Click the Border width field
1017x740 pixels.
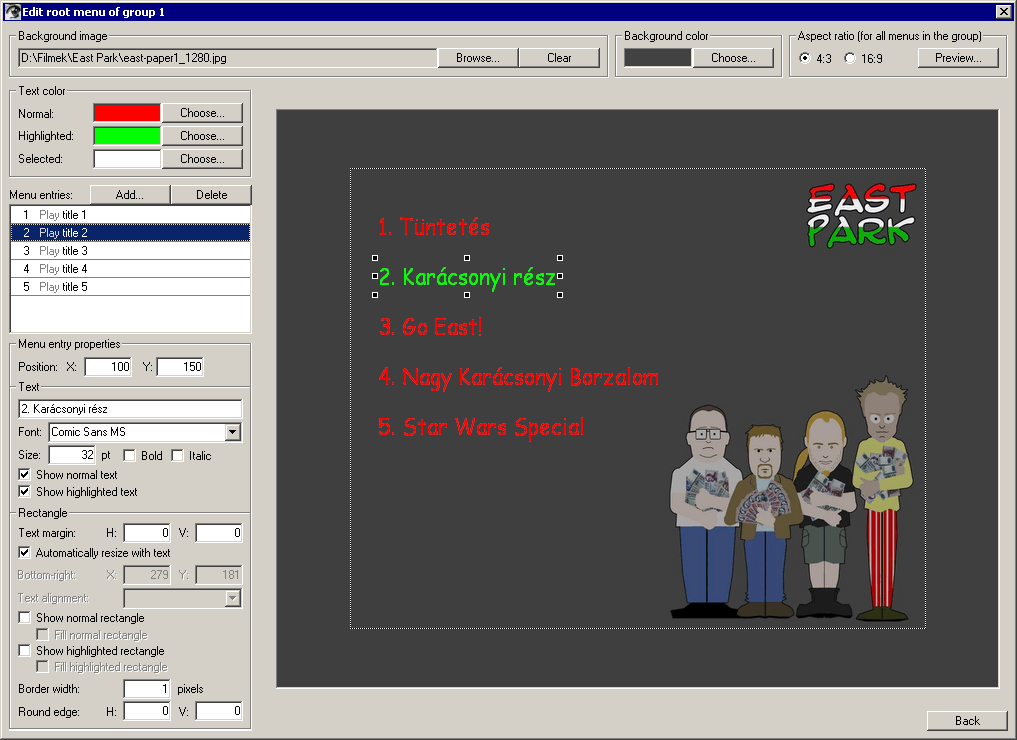[147, 689]
